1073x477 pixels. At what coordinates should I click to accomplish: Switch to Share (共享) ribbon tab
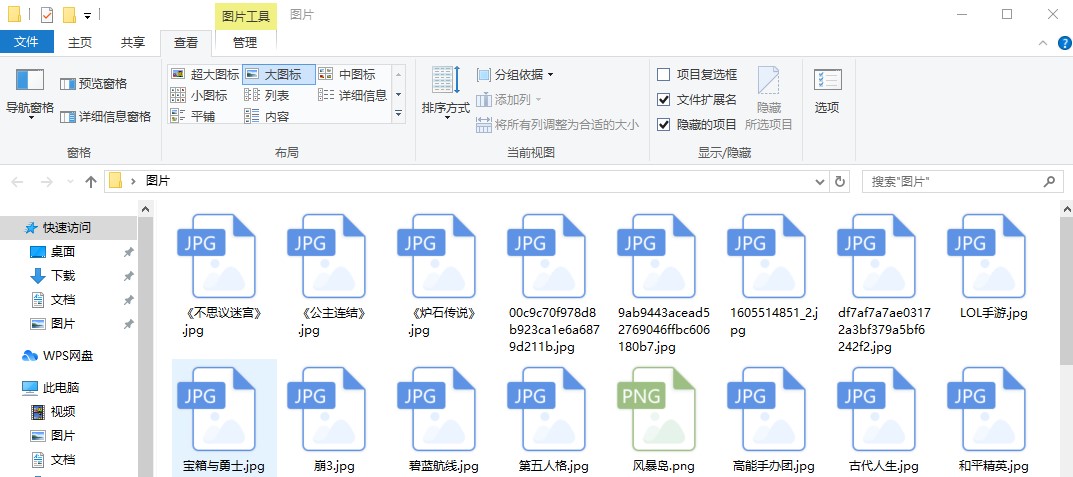tap(133, 42)
